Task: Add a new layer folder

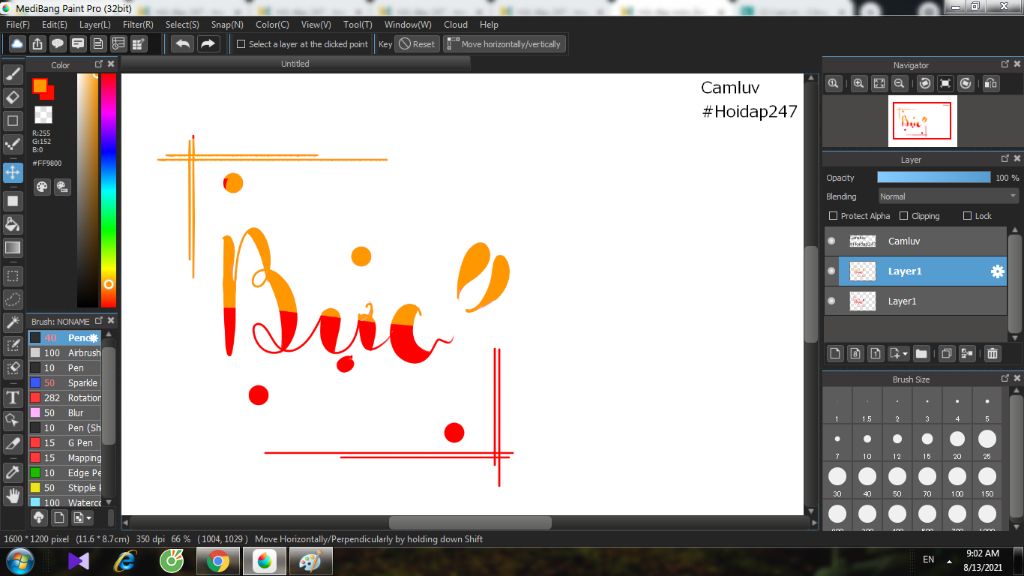Action: 921,353
